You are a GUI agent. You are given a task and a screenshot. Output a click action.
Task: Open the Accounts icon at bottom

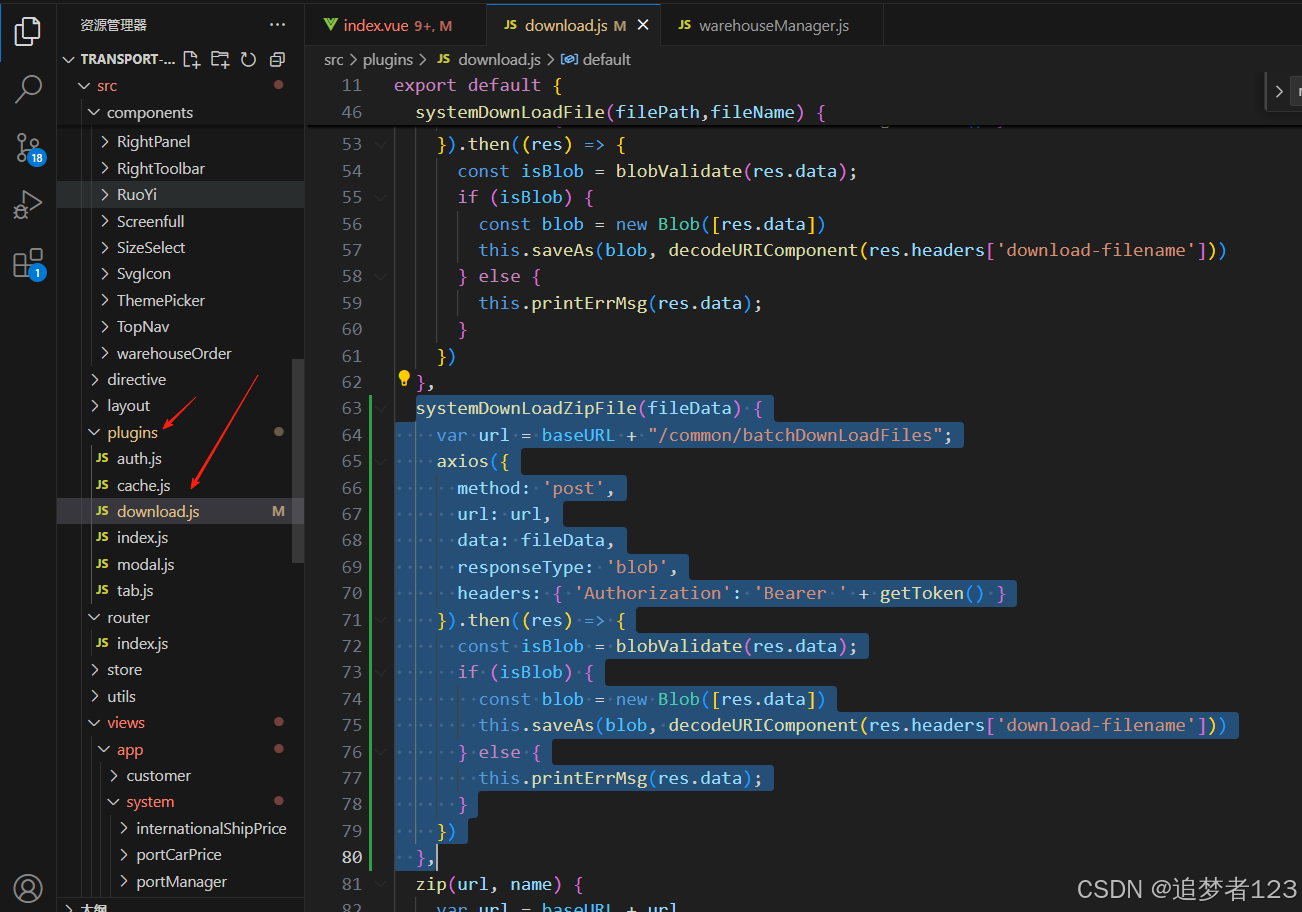point(28,888)
